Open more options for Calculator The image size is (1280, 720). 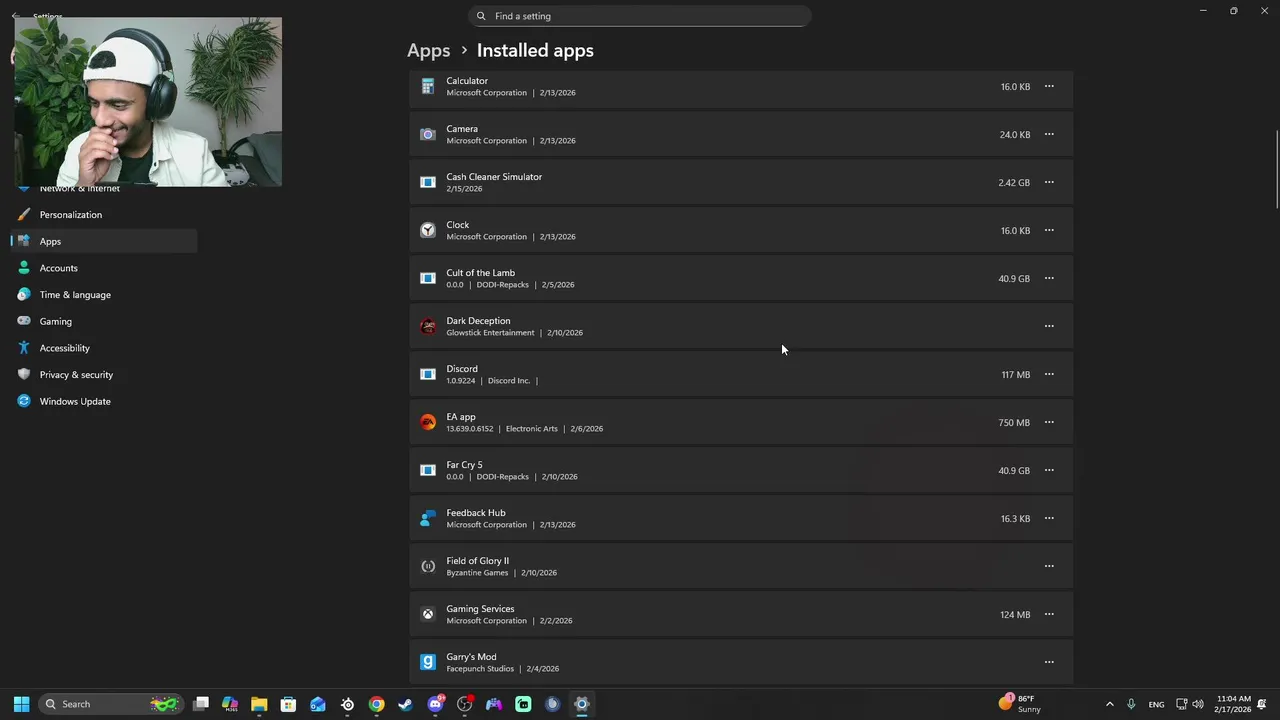click(1049, 86)
